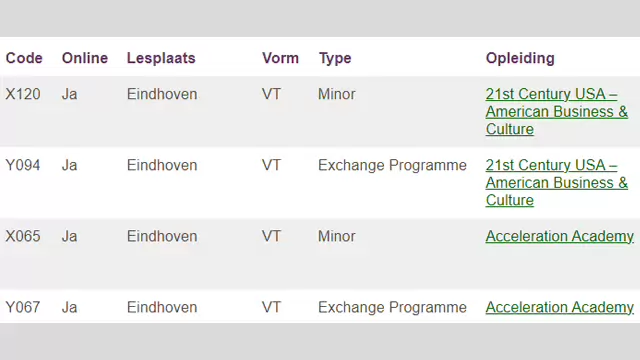
Task: Click Minor type in X065 row
Action: (x=337, y=236)
